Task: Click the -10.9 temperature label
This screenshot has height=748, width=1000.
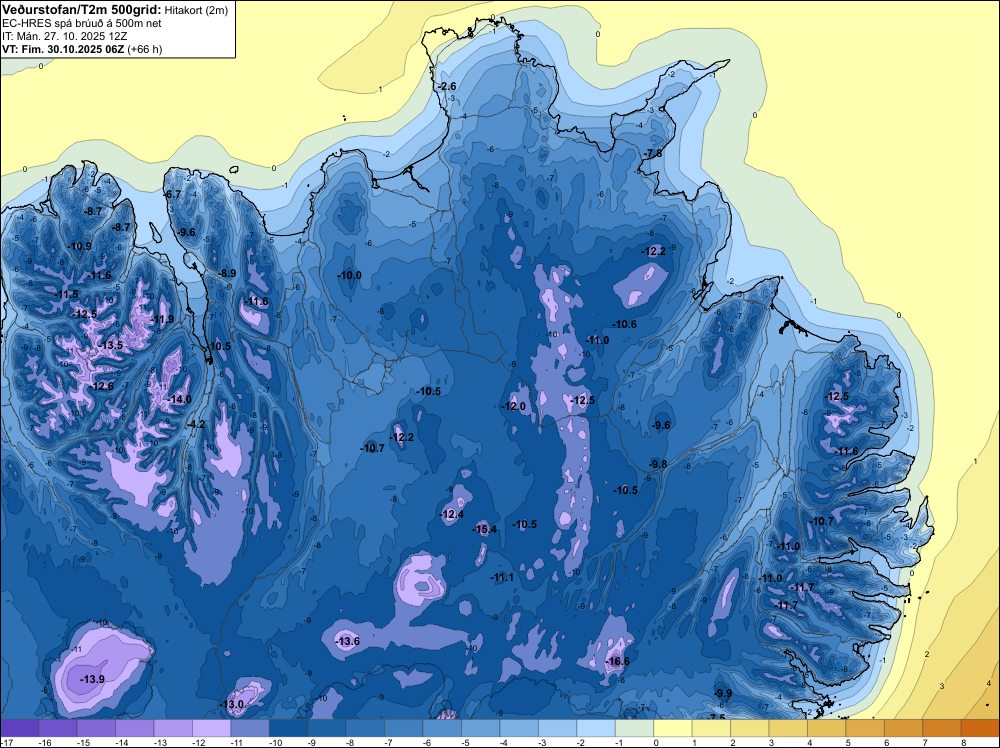Action: tap(80, 246)
